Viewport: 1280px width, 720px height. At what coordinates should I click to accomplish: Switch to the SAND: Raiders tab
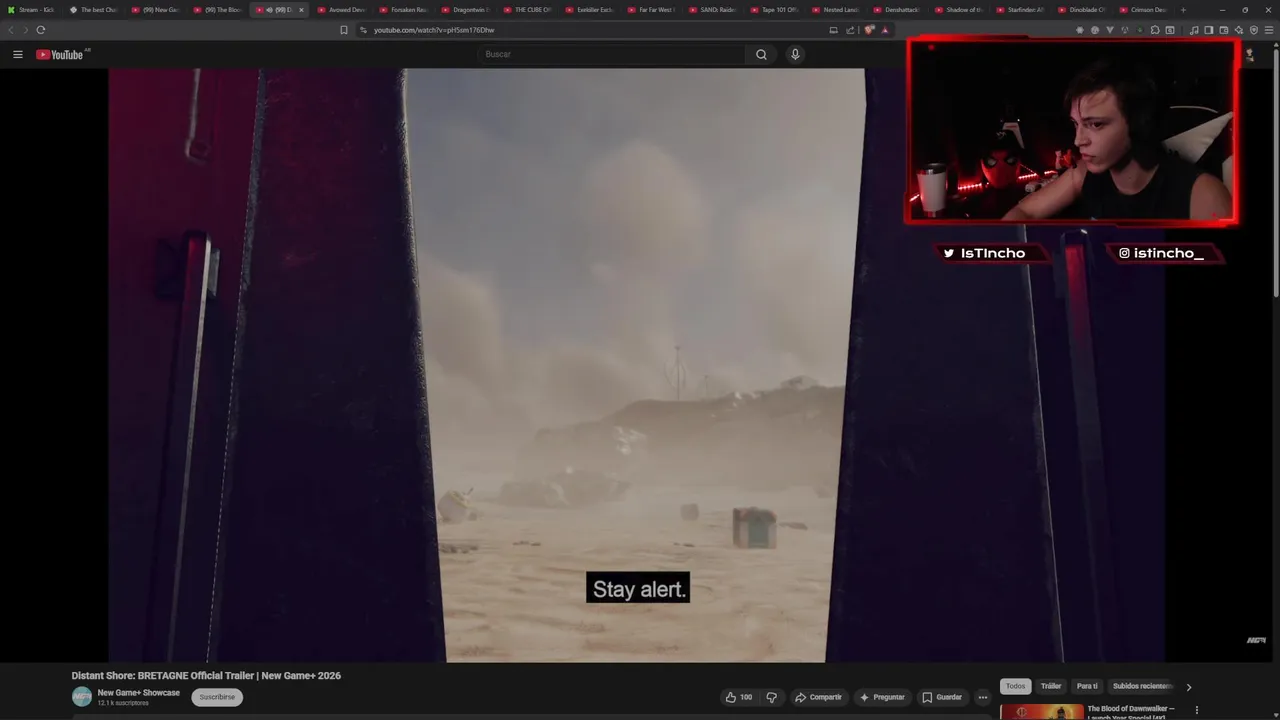(x=713, y=10)
